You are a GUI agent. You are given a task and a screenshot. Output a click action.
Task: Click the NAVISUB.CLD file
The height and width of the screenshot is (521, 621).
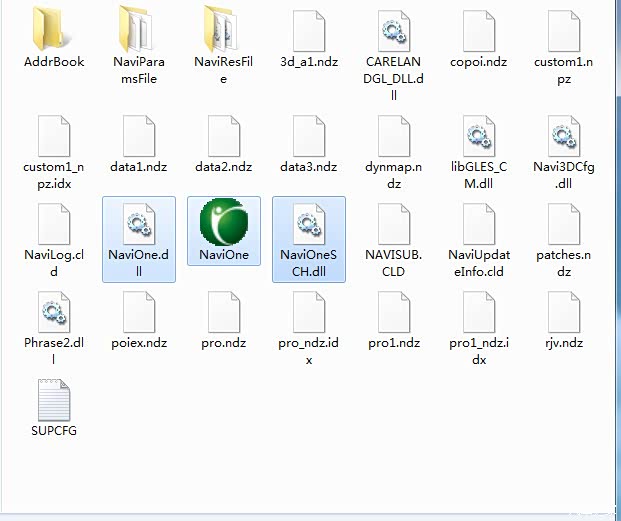coord(394,223)
